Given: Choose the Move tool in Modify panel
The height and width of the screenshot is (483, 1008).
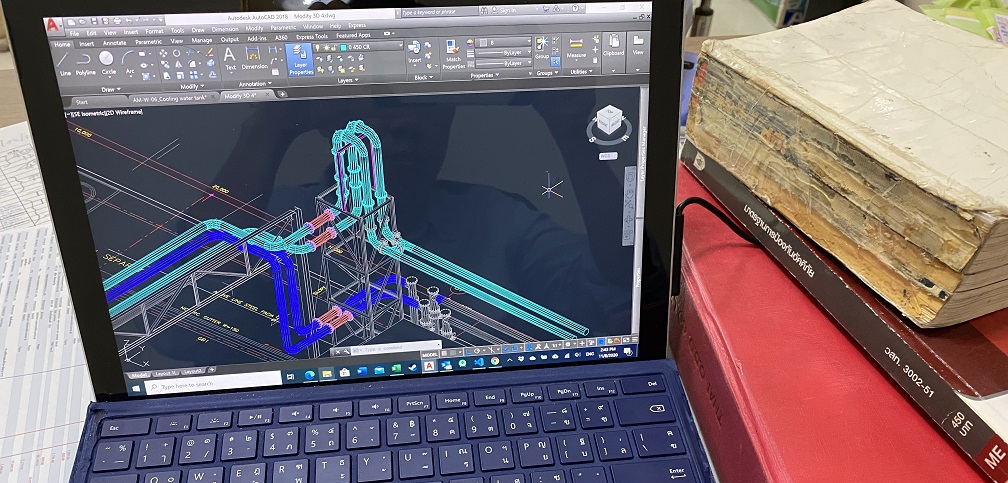Looking at the screenshot, I should pos(163,53).
